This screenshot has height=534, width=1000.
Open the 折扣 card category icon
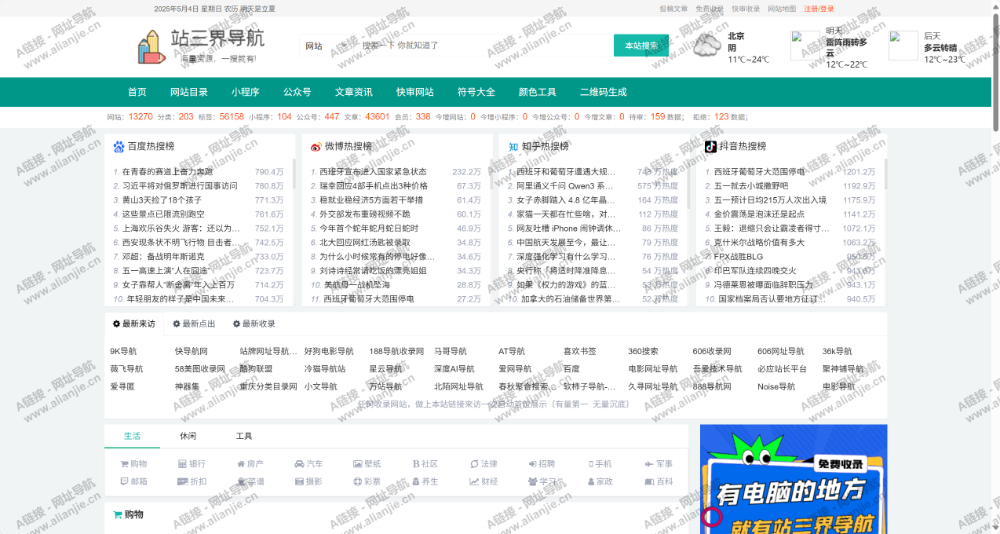pyautogui.click(x=182, y=482)
